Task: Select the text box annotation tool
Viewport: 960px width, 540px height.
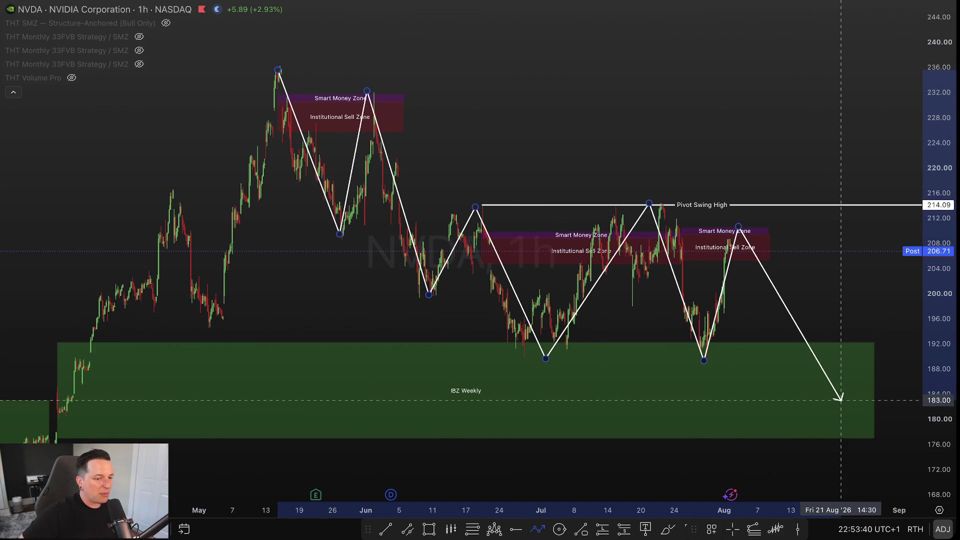Action: (645, 529)
